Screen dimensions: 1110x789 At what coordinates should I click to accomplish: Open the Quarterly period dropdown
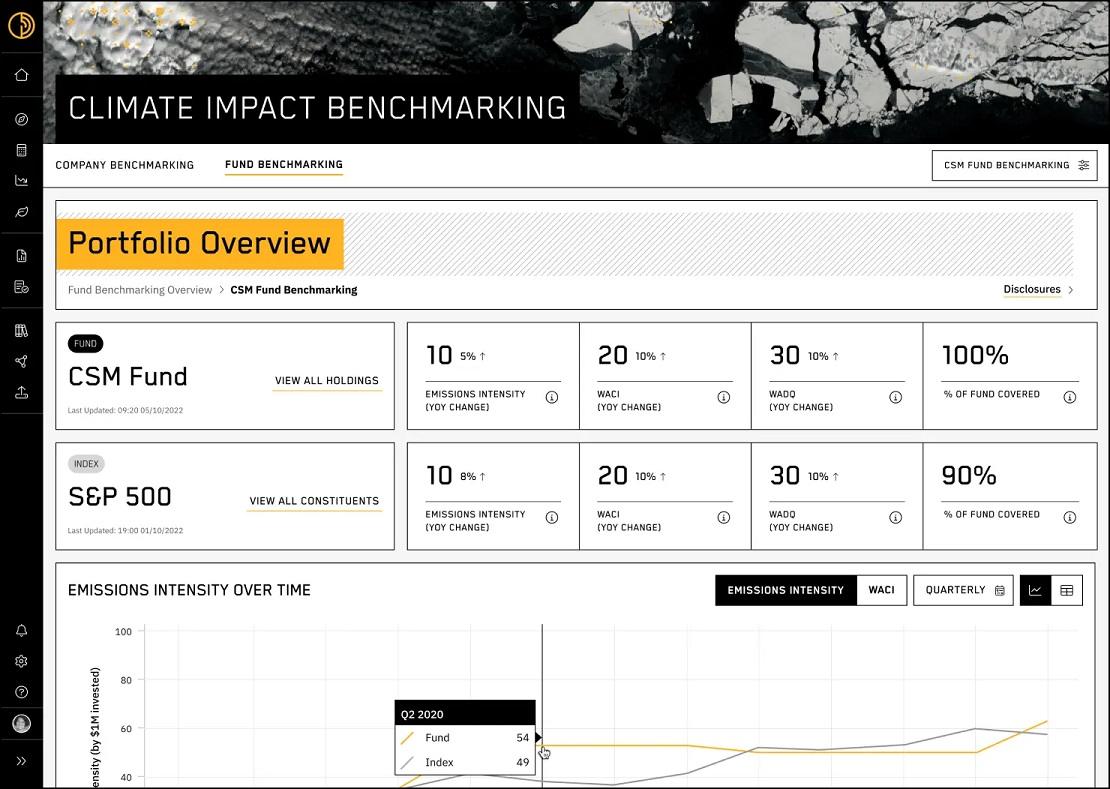click(x=964, y=590)
